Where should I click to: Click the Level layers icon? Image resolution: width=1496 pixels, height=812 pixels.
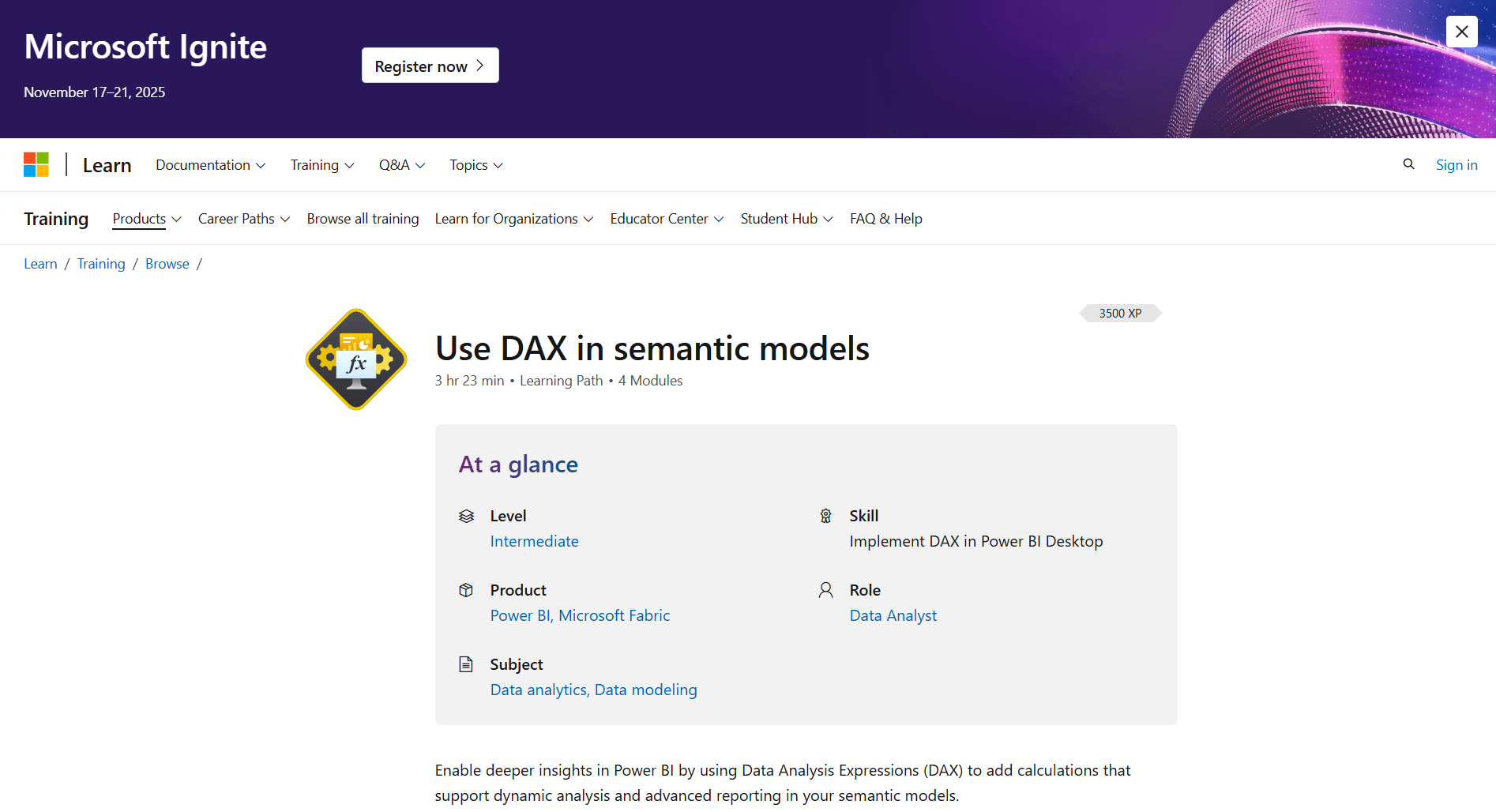pos(466,516)
